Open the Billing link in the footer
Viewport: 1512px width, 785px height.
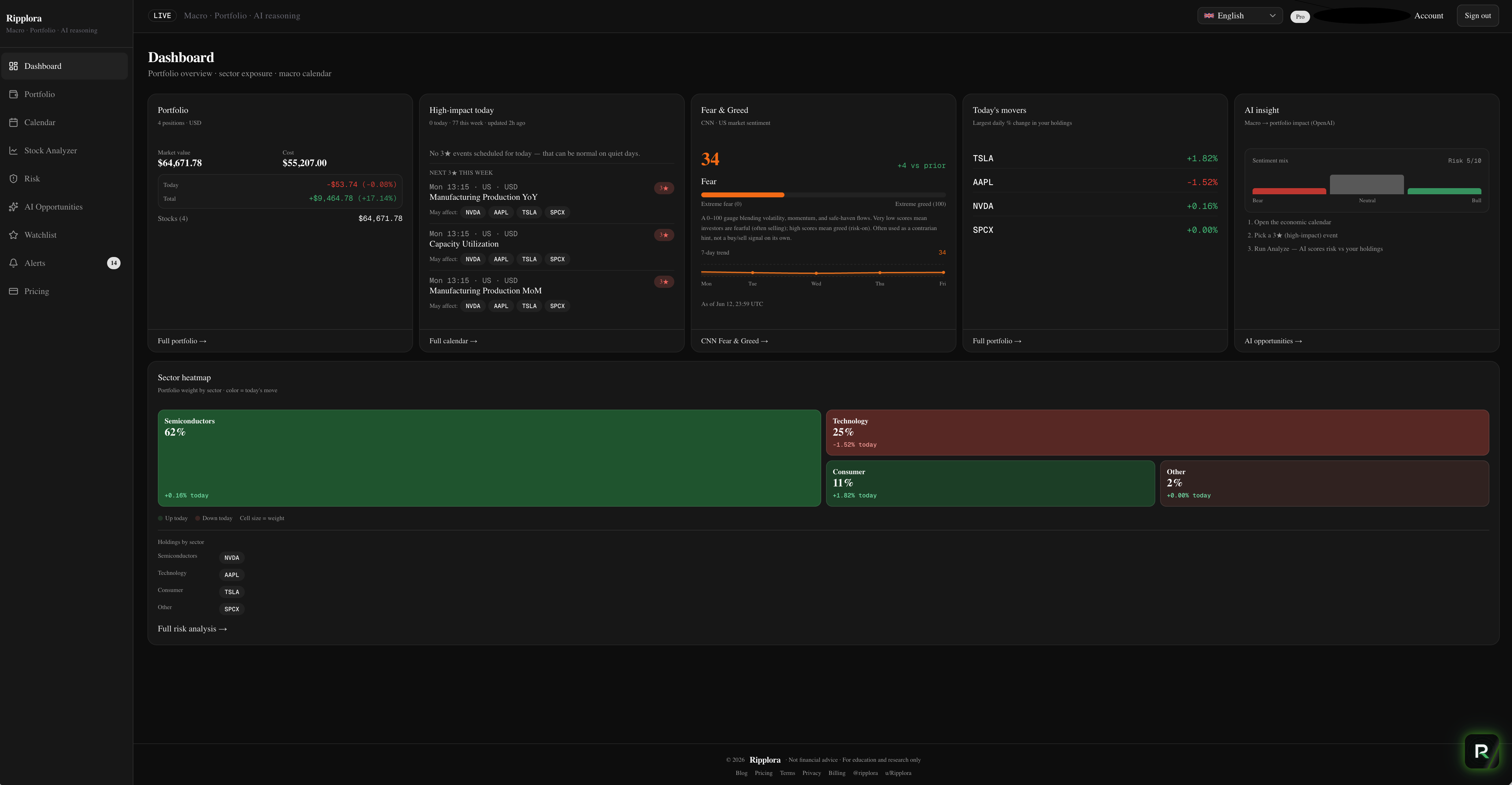click(836, 773)
